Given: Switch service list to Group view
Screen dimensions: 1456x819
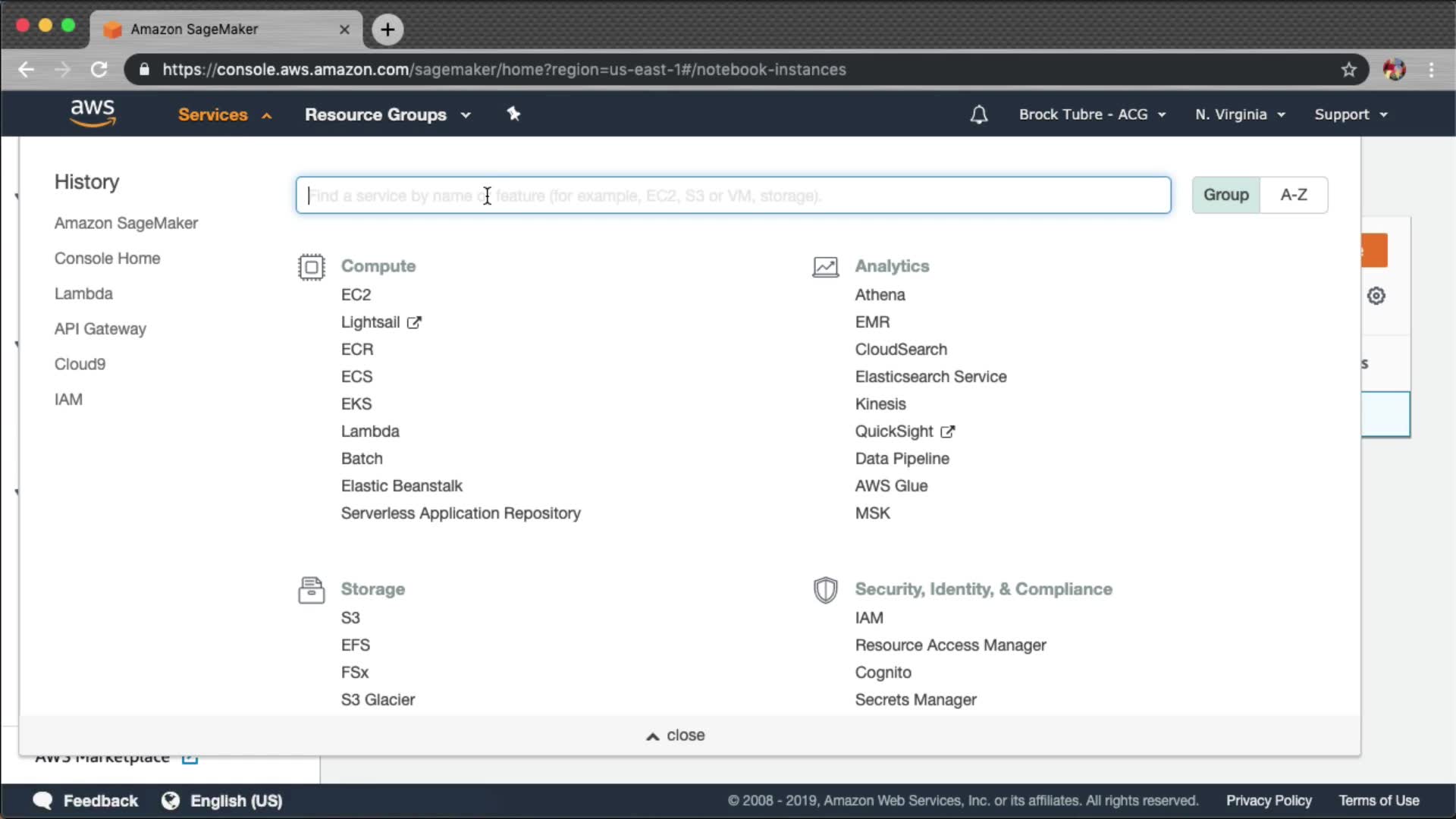Looking at the screenshot, I should tap(1225, 195).
